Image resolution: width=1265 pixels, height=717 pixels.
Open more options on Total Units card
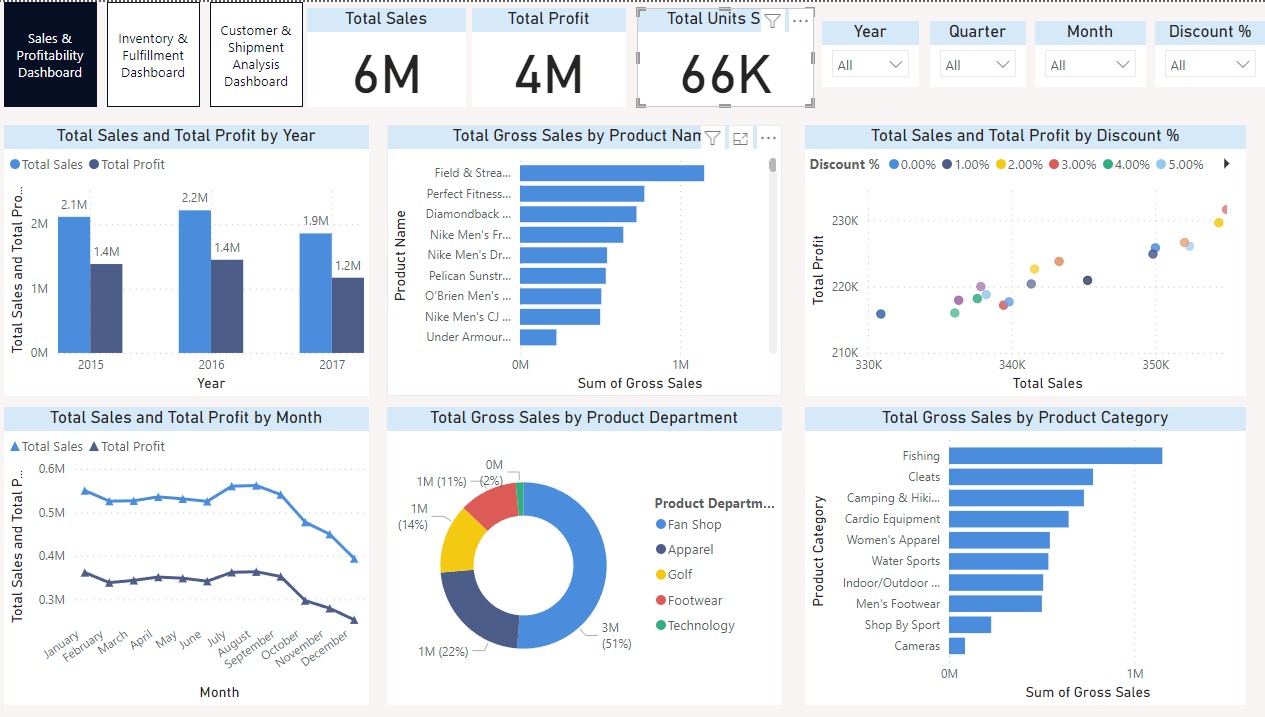tap(800, 20)
